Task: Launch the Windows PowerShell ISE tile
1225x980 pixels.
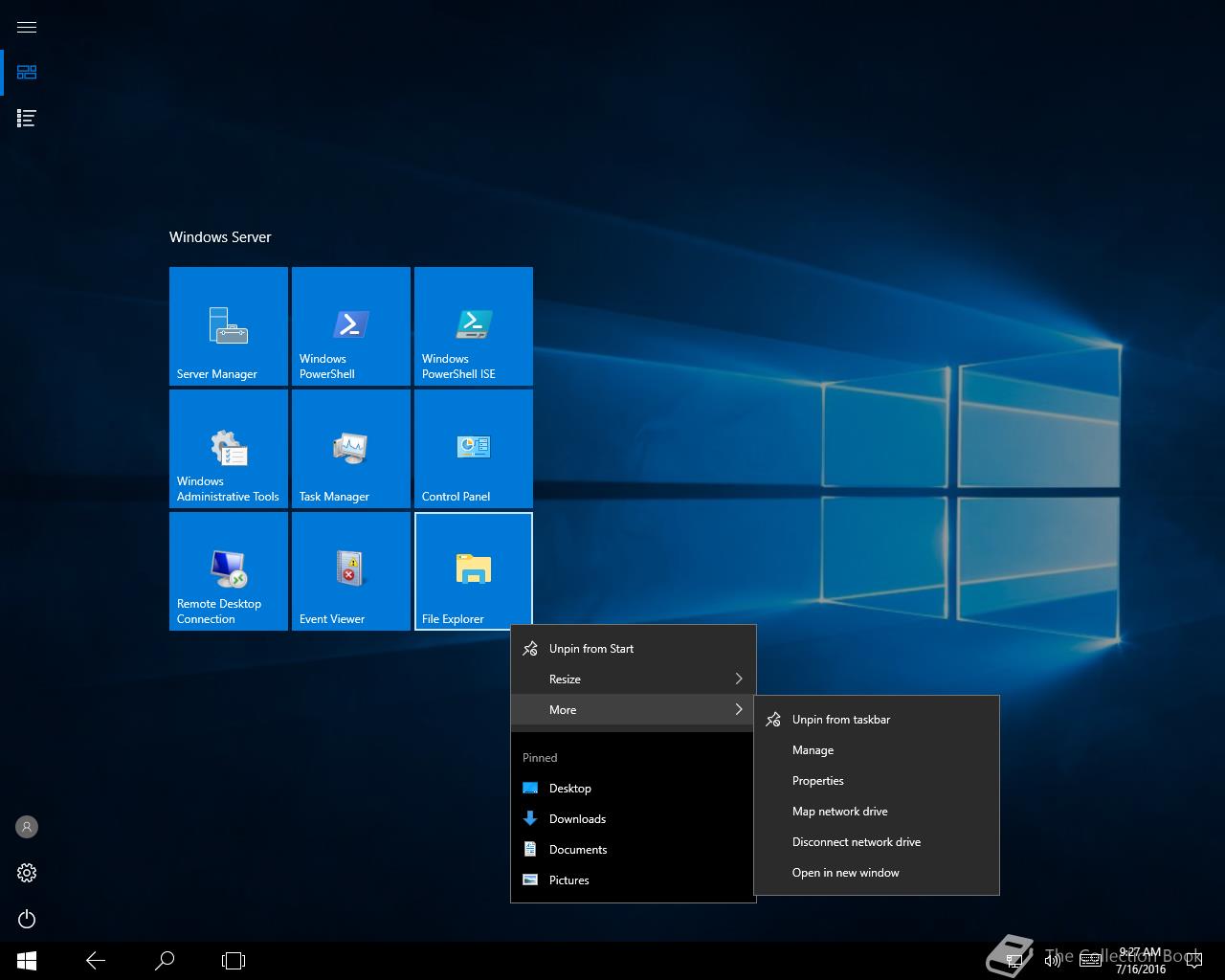Action: [474, 326]
